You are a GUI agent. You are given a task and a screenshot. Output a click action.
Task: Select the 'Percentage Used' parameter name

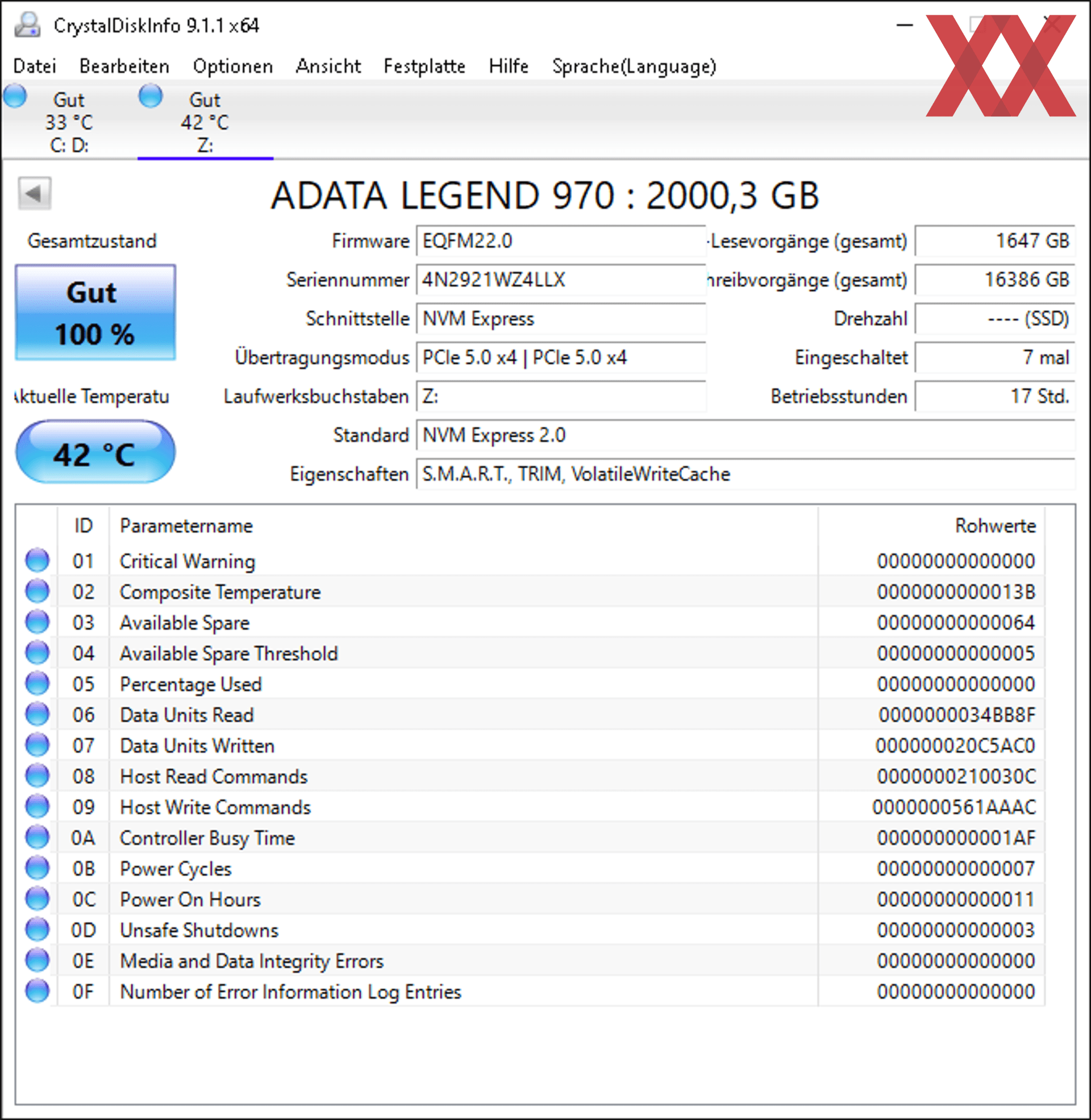(191, 685)
